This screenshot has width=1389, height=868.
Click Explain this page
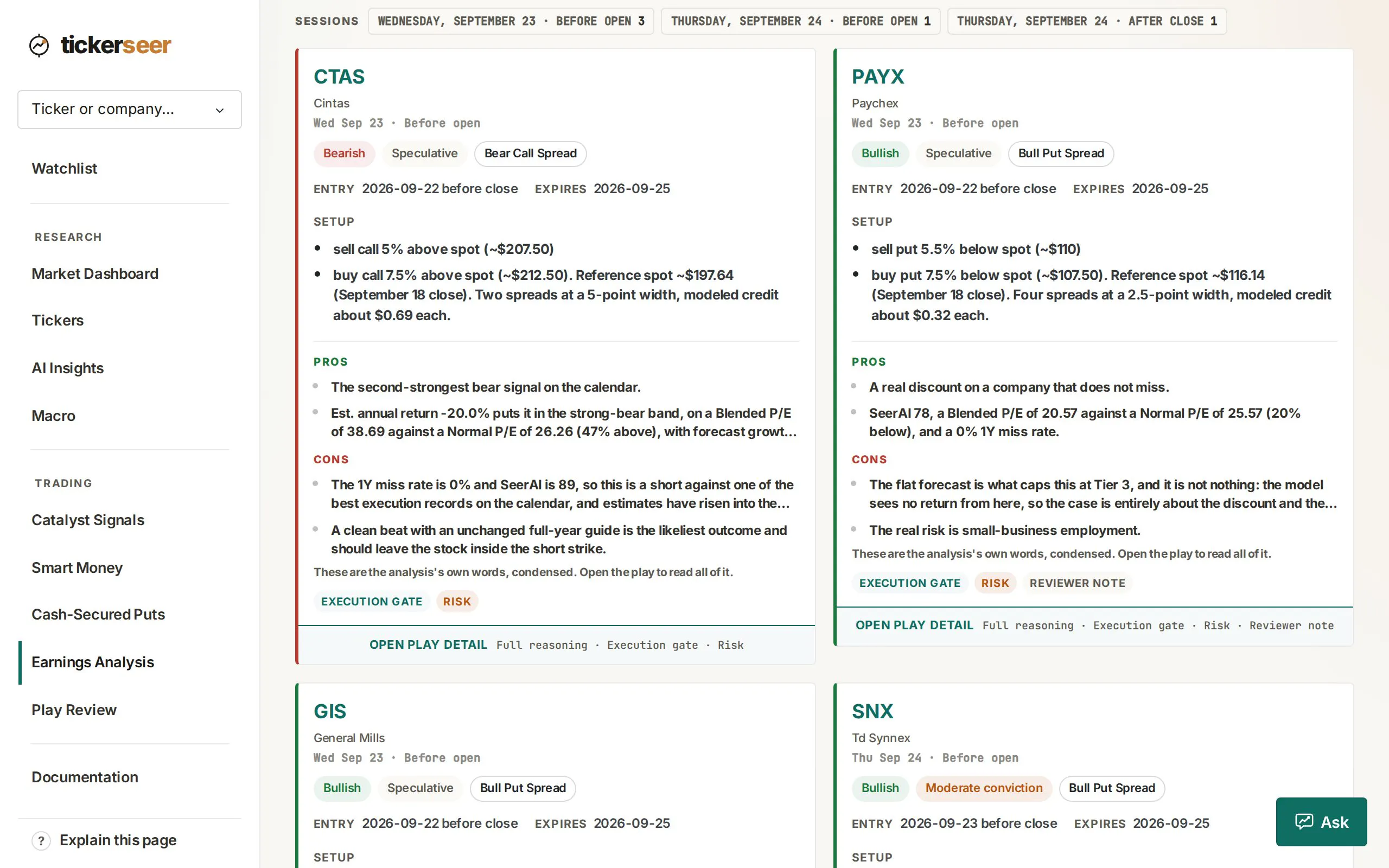tap(118, 840)
